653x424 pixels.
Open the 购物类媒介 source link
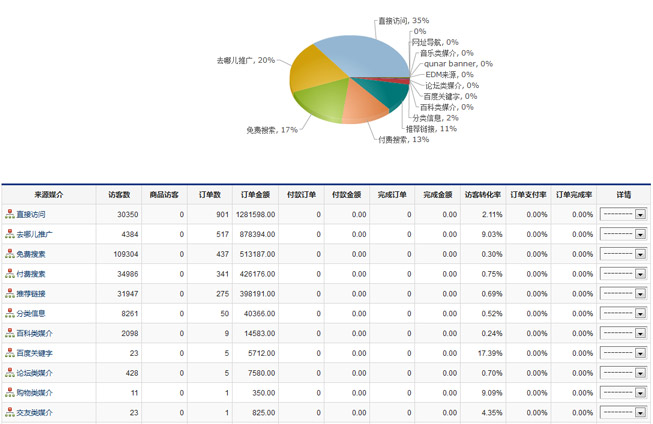pyautogui.click(x=35, y=393)
